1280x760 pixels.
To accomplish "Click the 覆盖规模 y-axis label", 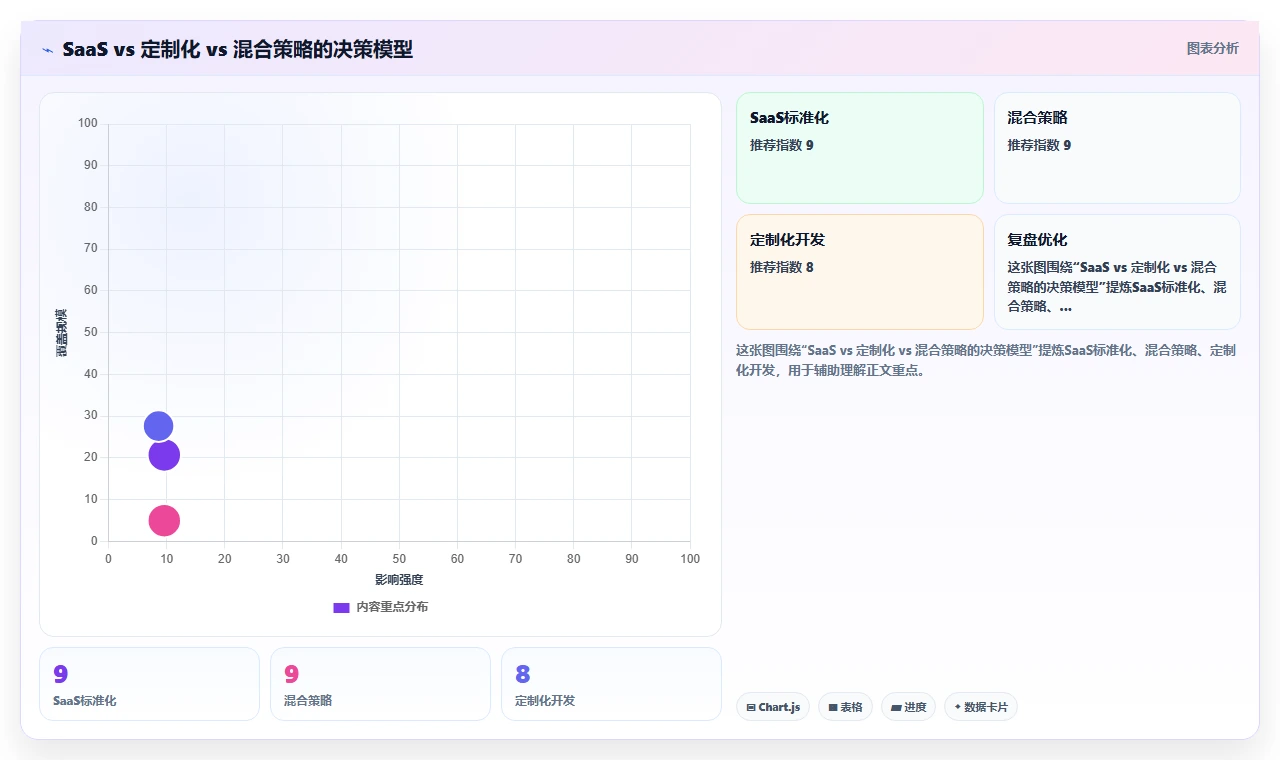I will [62, 333].
